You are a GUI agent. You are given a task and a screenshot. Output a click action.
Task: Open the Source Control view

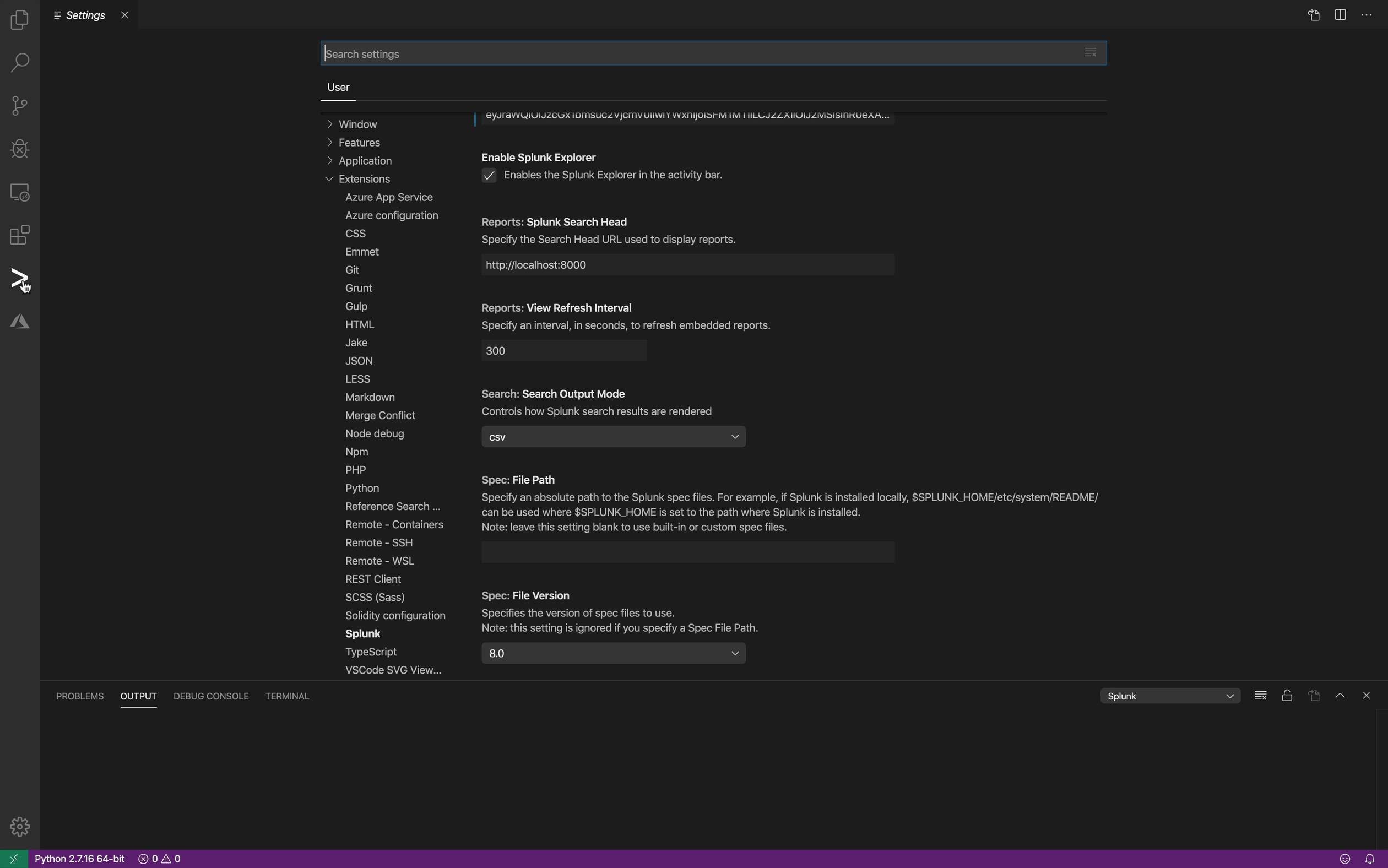coord(19,106)
